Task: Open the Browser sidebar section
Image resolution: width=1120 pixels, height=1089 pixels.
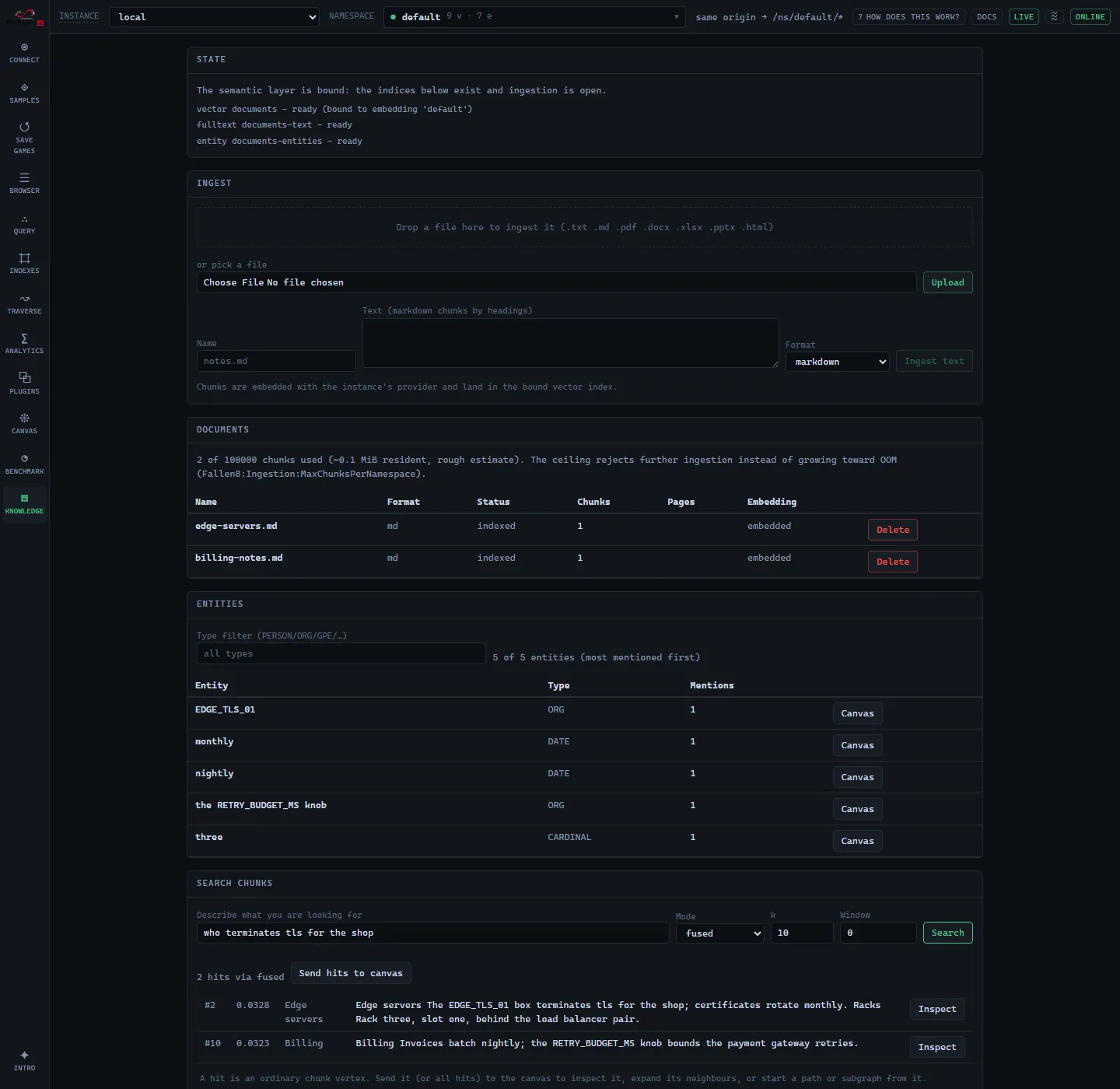Action: (24, 184)
